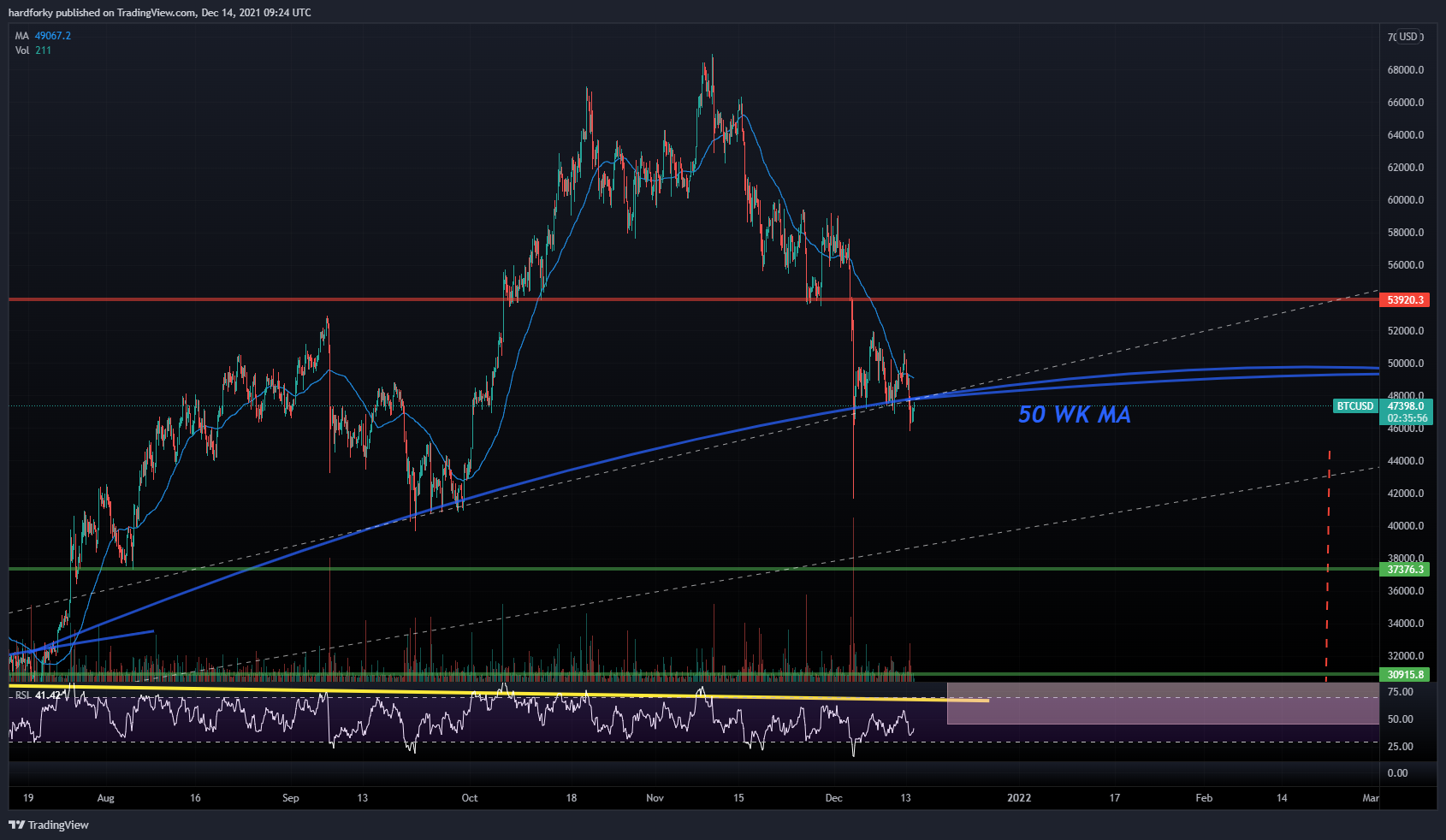1446x840 pixels.
Task: Click the 2022 label on time axis
Action: tap(1019, 798)
